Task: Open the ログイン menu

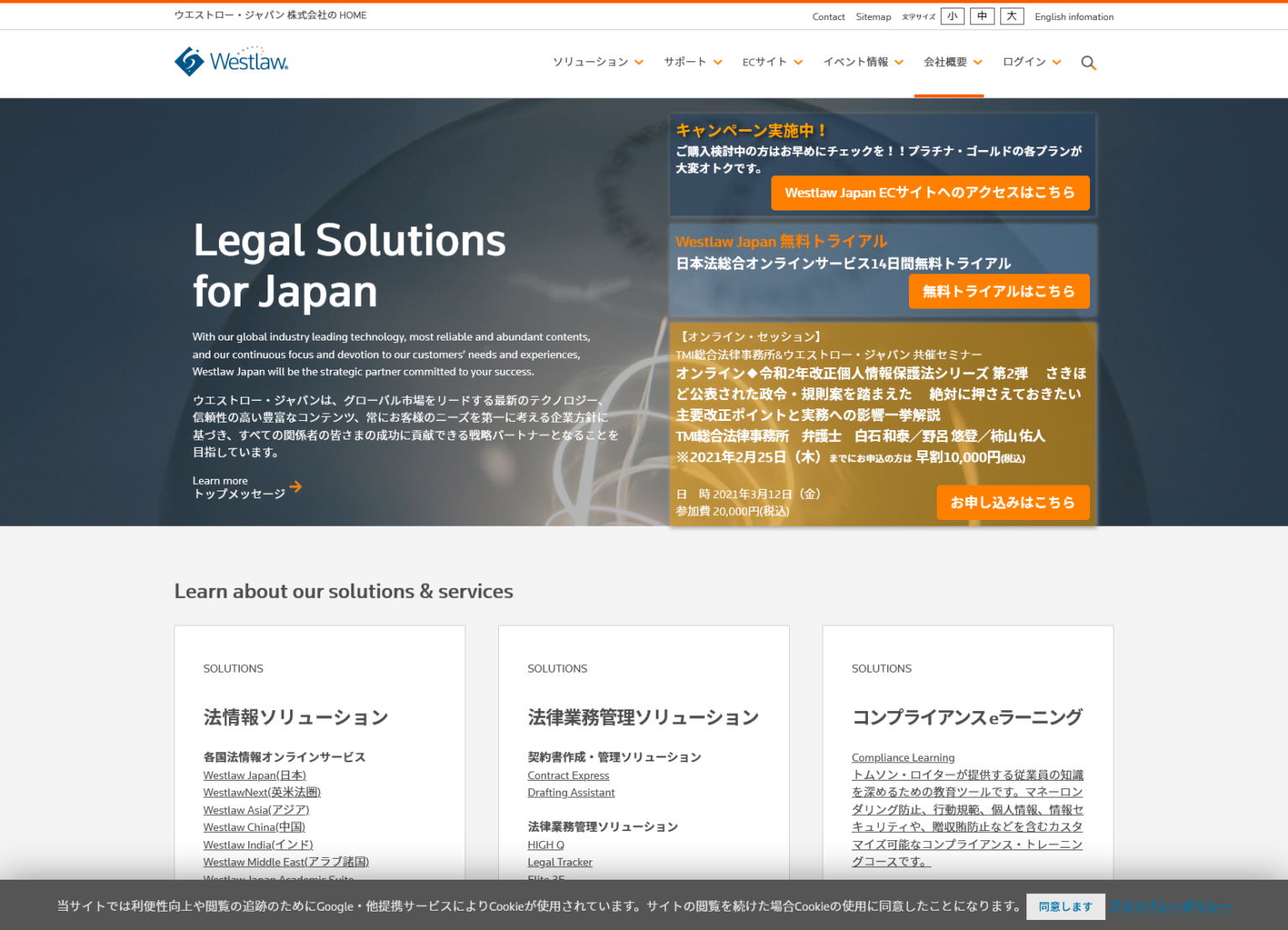Action: pyautogui.click(x=1030, y=62)
